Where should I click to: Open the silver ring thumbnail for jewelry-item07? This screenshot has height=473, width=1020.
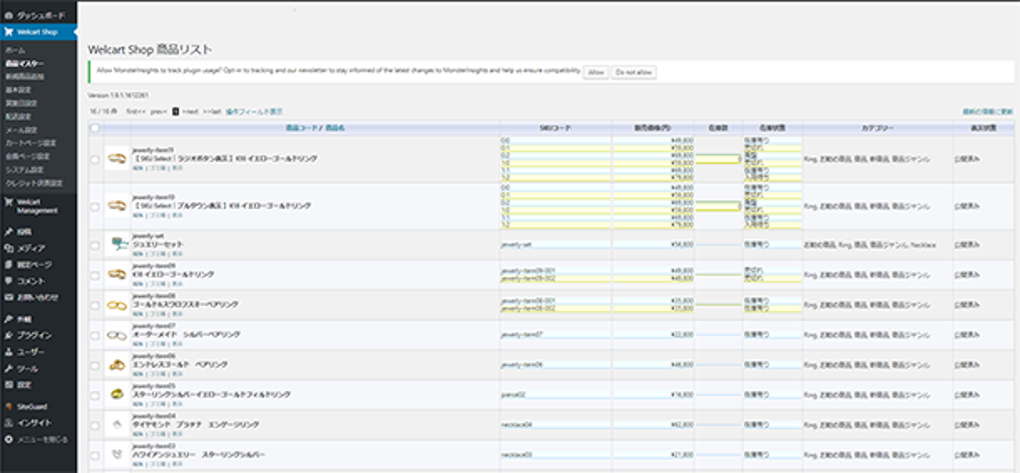(117, 335)
